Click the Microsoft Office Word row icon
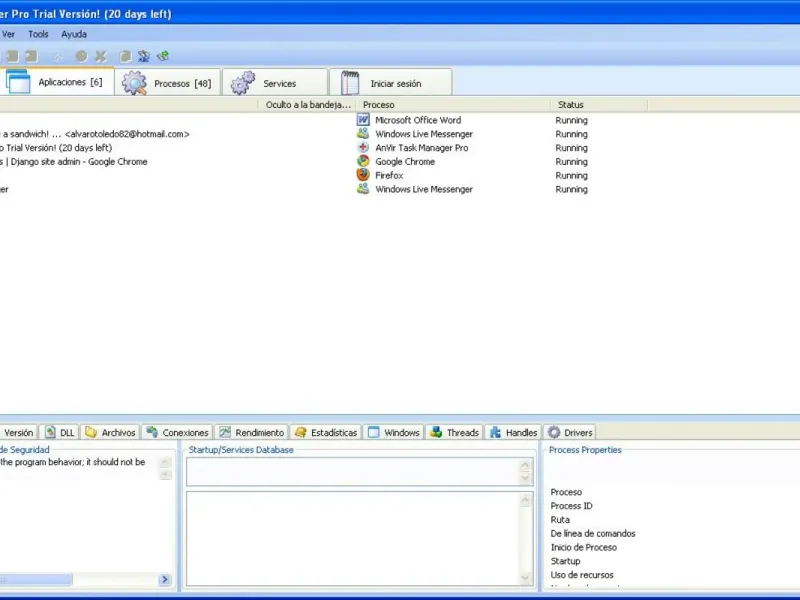The height and width of the screenshot is (600, 800). tap(363, 120)
